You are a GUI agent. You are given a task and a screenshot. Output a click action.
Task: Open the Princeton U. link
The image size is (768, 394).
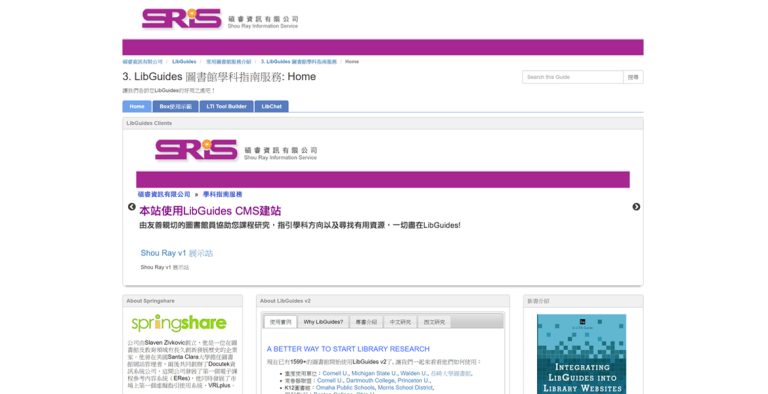pos(414,380)
